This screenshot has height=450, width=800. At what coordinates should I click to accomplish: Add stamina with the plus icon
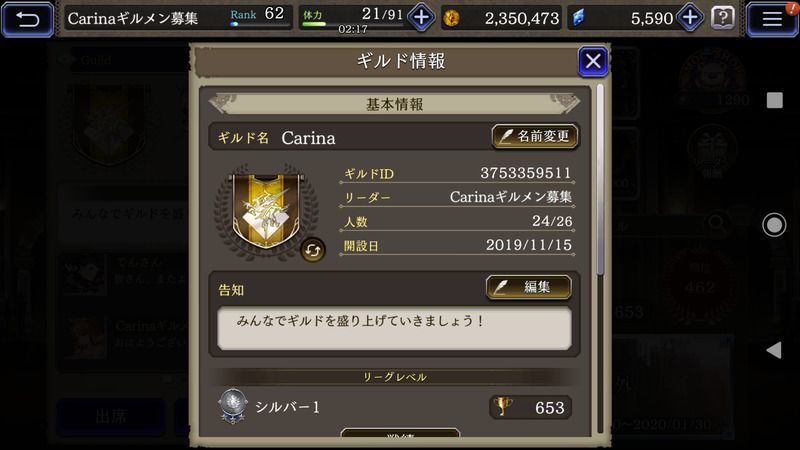pos(421,18)
